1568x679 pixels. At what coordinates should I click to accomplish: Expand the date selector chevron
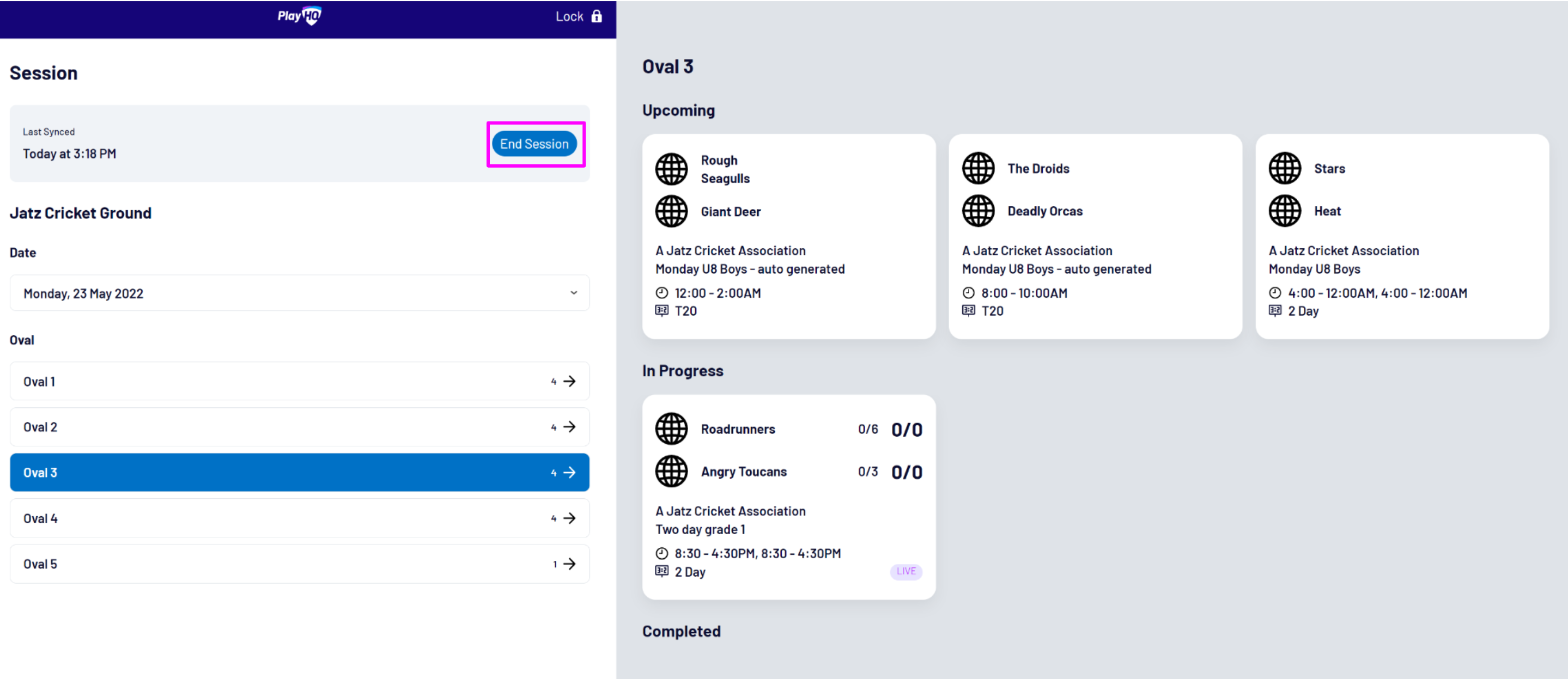[x=573, y=293]
